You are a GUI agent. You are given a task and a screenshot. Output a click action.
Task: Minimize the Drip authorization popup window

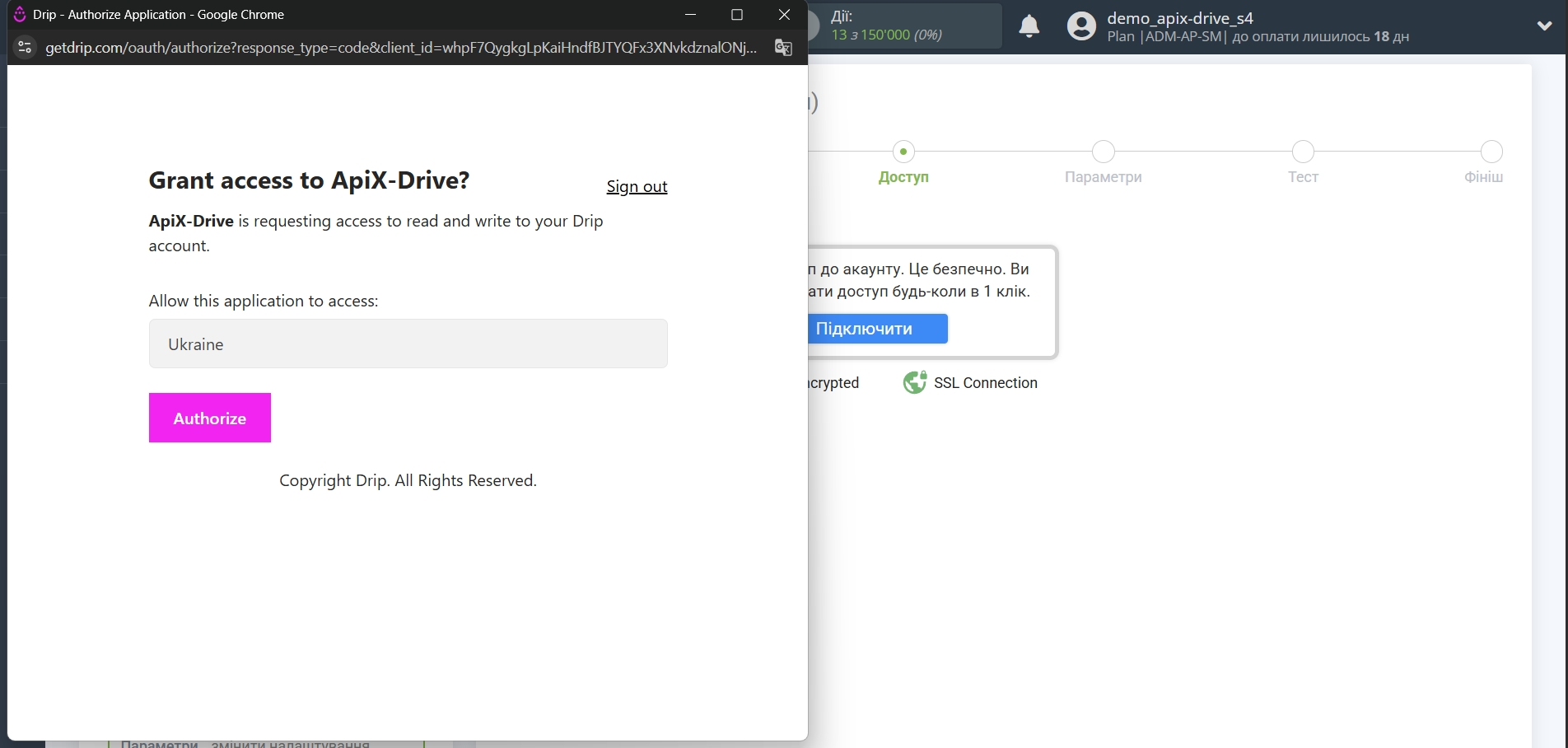click(x=690, y=14)
